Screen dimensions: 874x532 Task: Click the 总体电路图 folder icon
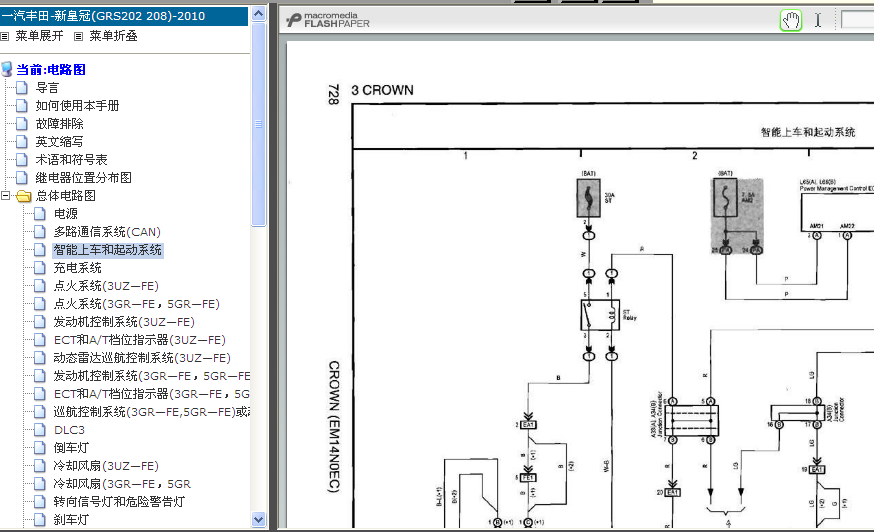coord(23,196)
